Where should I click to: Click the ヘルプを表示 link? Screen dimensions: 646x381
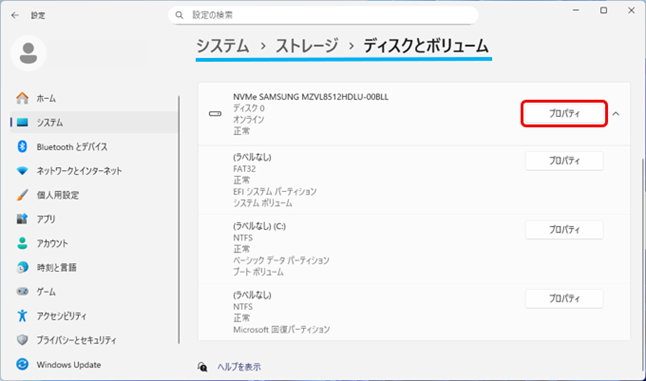point(239,367)
